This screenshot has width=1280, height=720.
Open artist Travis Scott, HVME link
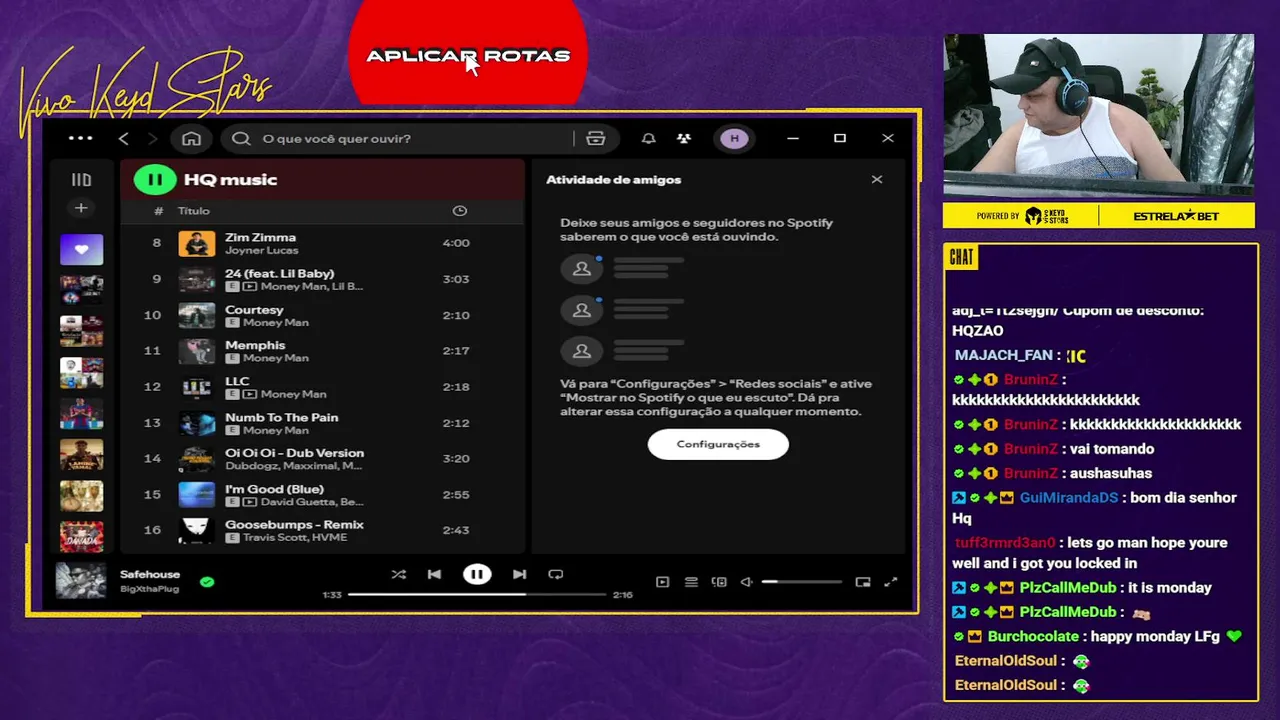(x=295, y=538)
